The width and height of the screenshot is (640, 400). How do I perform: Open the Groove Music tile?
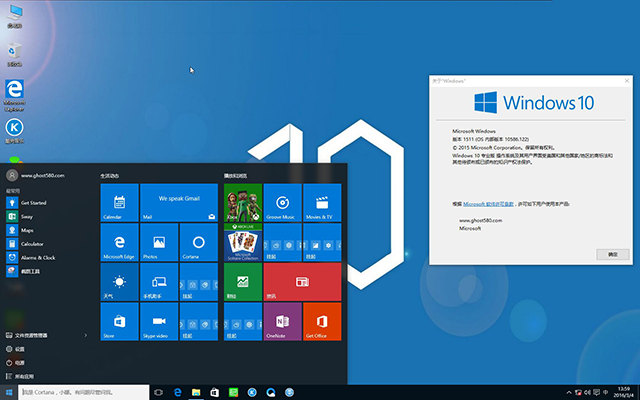tap(282, 202)
